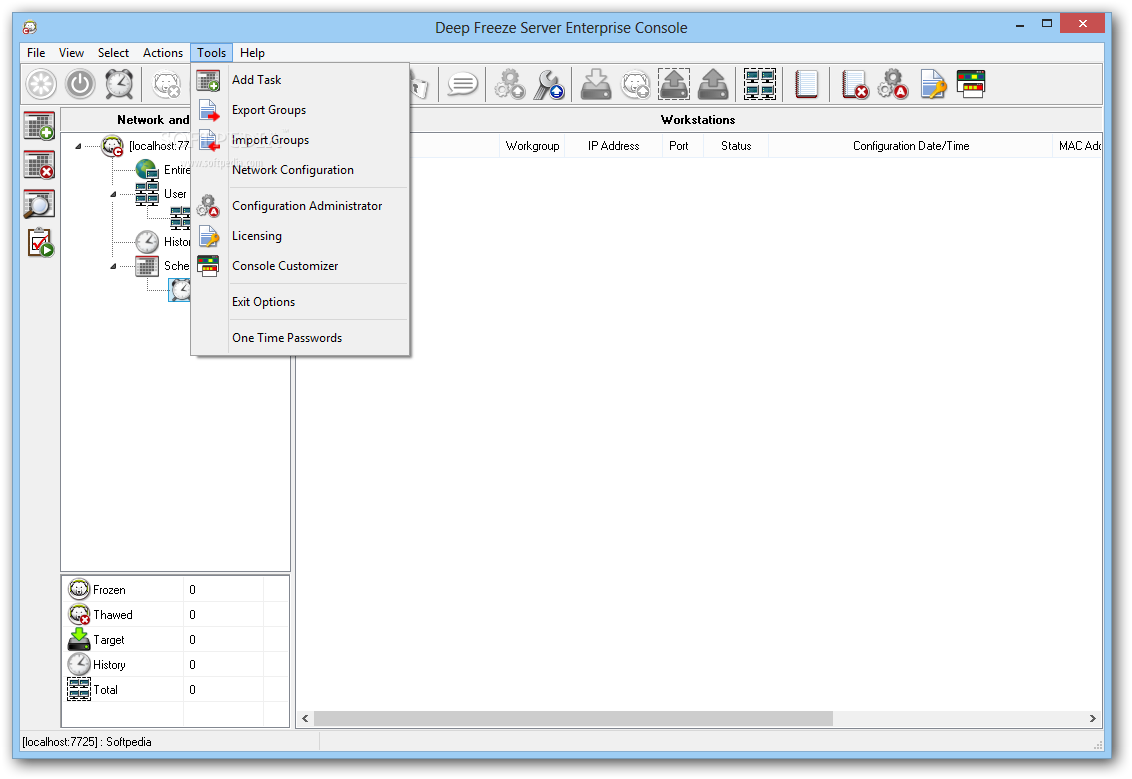Click the speech bubble send message icon
Viewport: 1132px width, 779px height.
(x=463, y=84)
